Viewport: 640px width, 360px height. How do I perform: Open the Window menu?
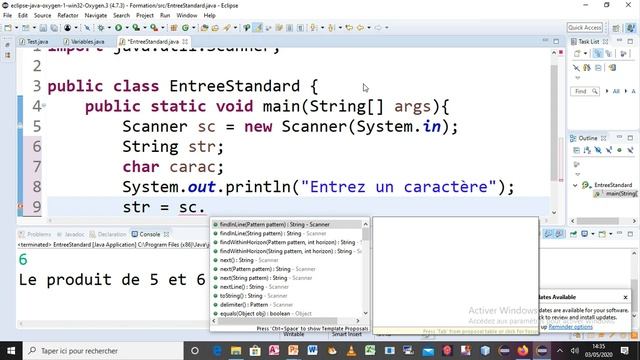[x=187, y=16]
